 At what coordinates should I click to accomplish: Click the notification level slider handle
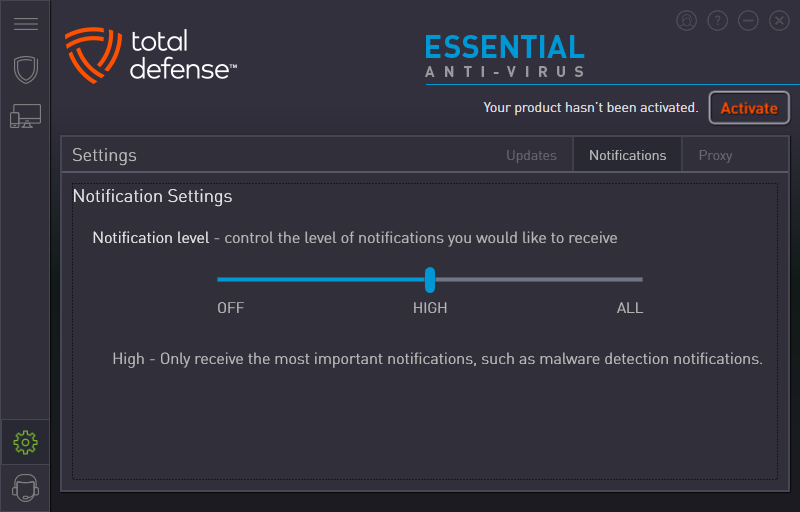[x=430, y=279]
